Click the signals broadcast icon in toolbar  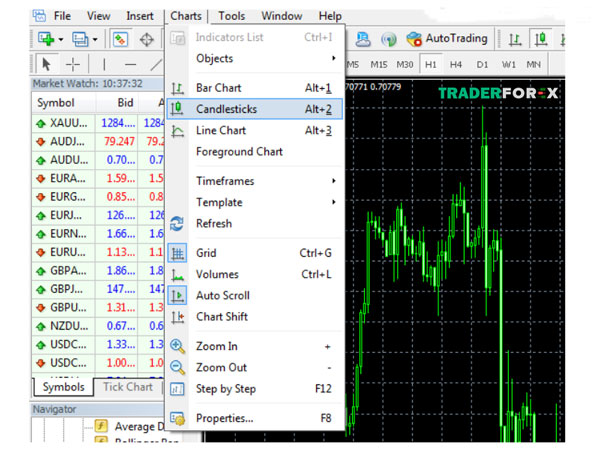(388, 39)
